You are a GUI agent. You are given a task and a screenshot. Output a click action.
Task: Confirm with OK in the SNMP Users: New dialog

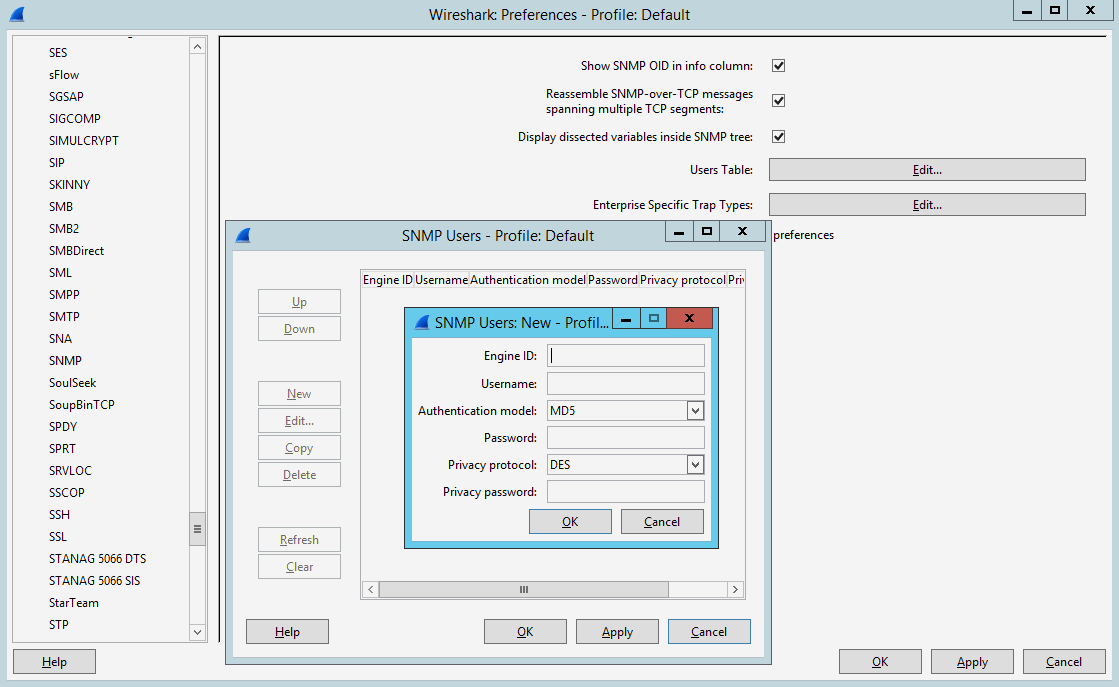click(570, 521)
